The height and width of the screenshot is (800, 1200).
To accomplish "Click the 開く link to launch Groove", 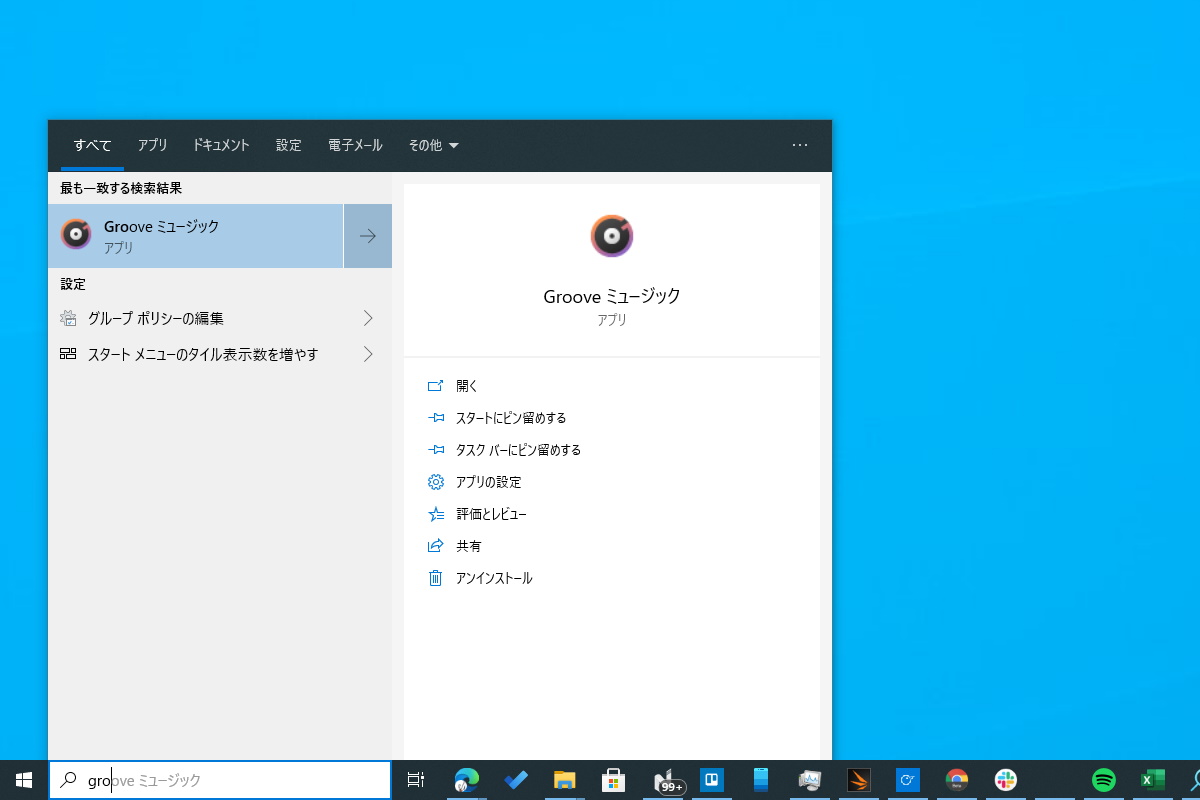I will 466,386.
